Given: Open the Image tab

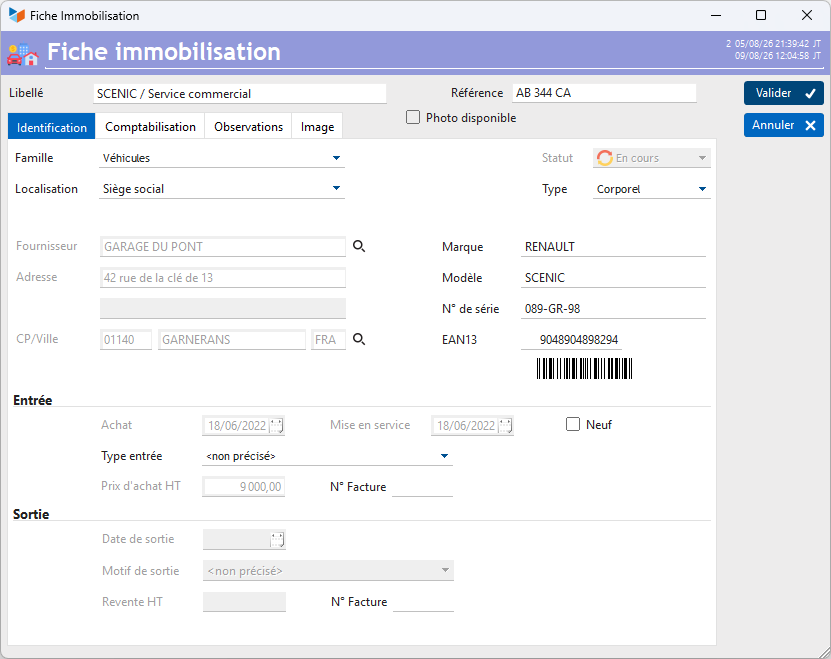Looking at the screenshot, I should 317,126.
